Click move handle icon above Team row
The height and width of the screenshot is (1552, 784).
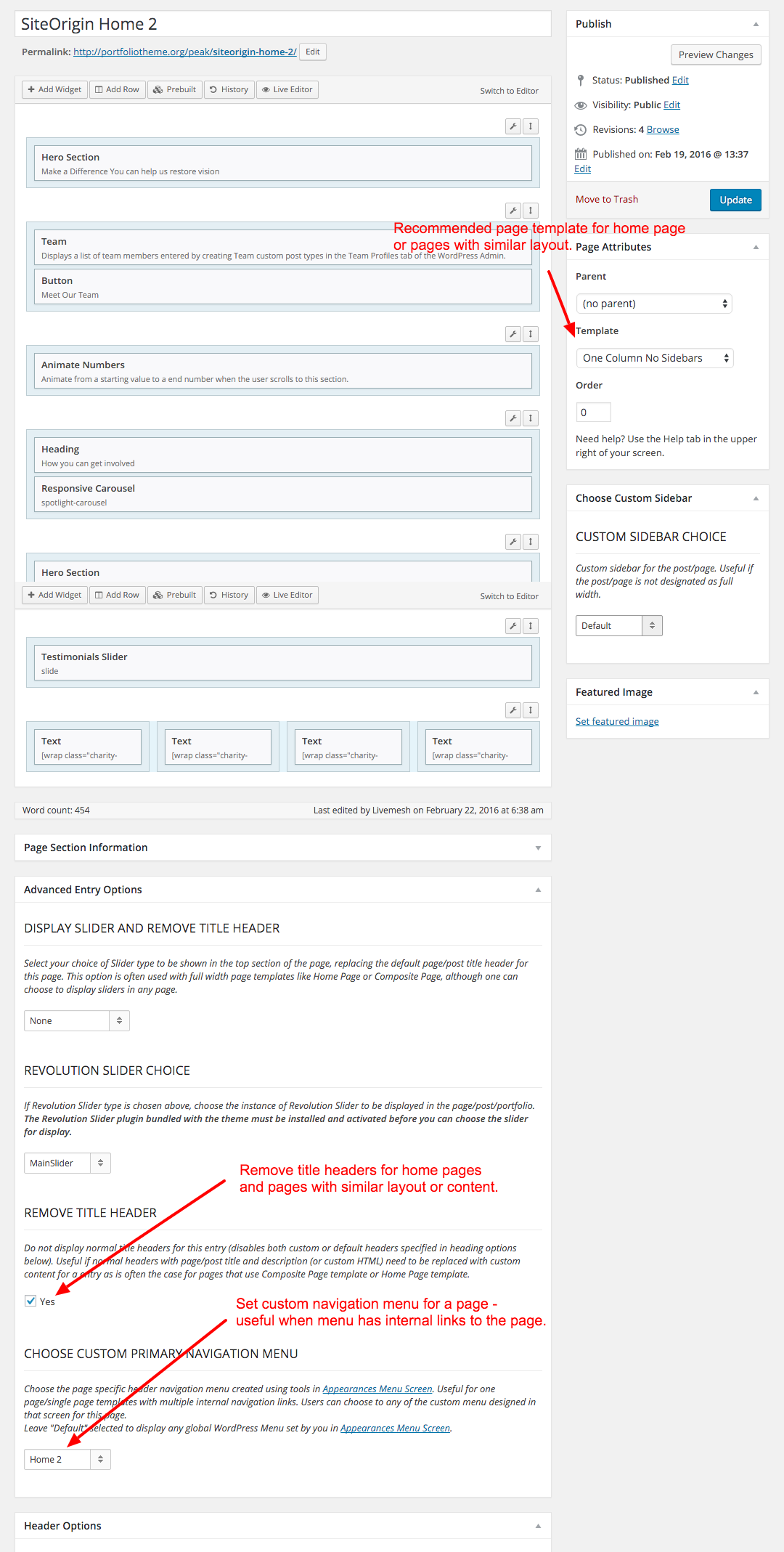(x=531, y=211)
